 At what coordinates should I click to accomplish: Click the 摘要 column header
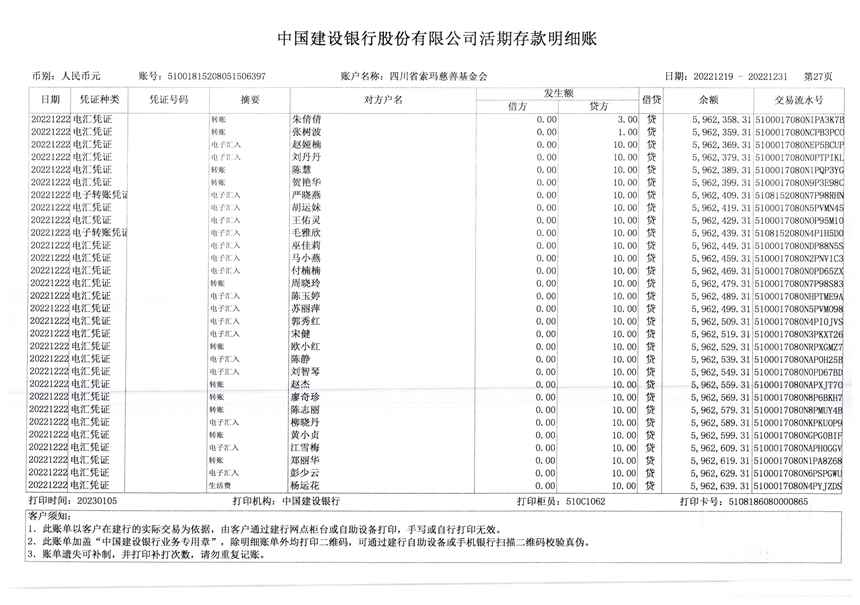pyautogui.click(x=250, y=99)
